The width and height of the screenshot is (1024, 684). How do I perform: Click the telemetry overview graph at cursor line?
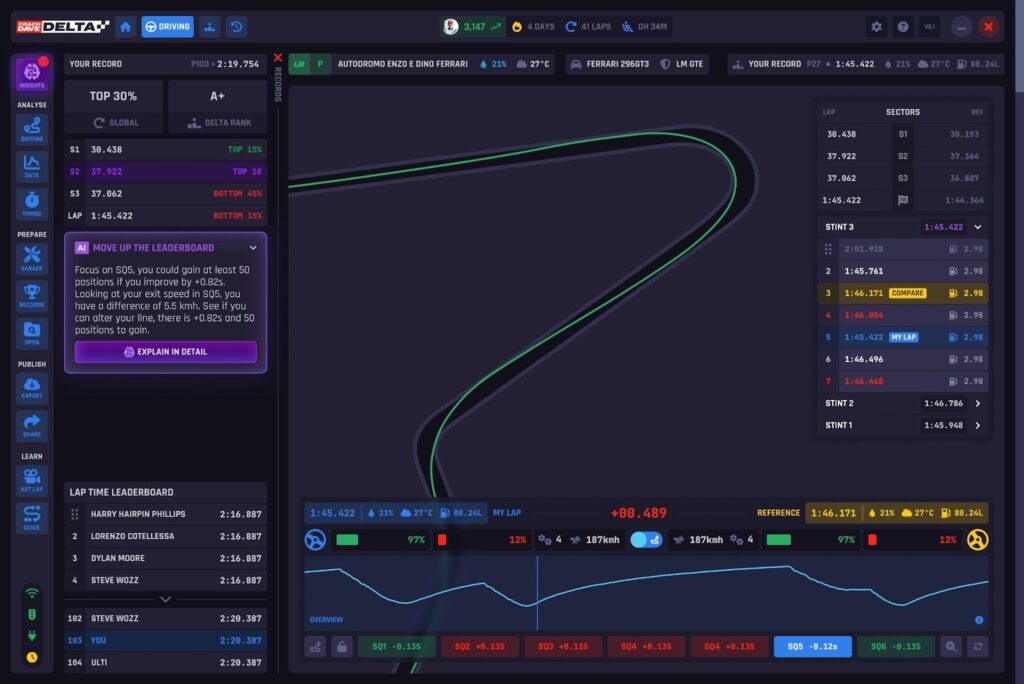point(537,592)
